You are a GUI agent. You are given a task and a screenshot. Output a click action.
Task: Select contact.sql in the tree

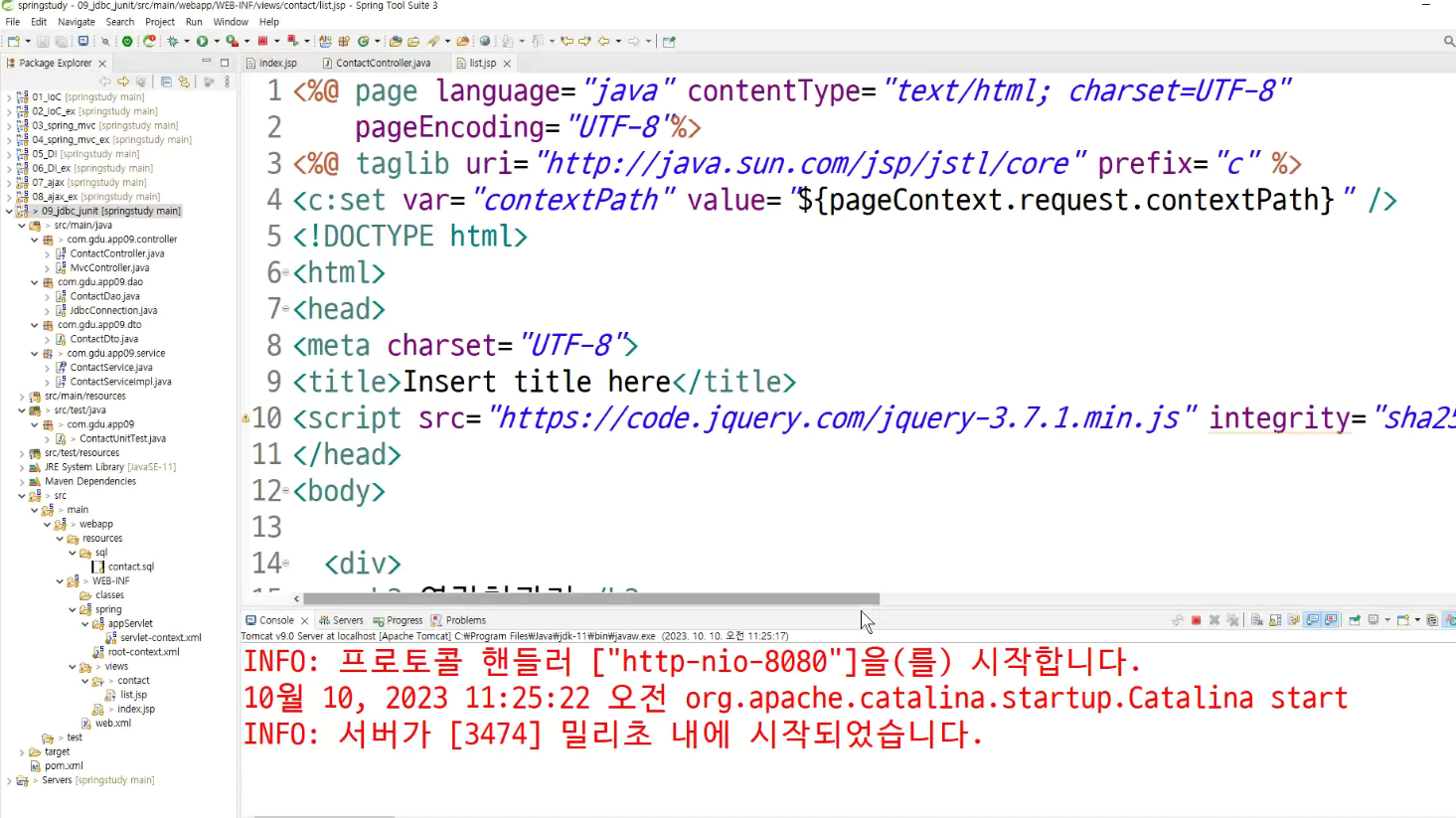(131, 567)
